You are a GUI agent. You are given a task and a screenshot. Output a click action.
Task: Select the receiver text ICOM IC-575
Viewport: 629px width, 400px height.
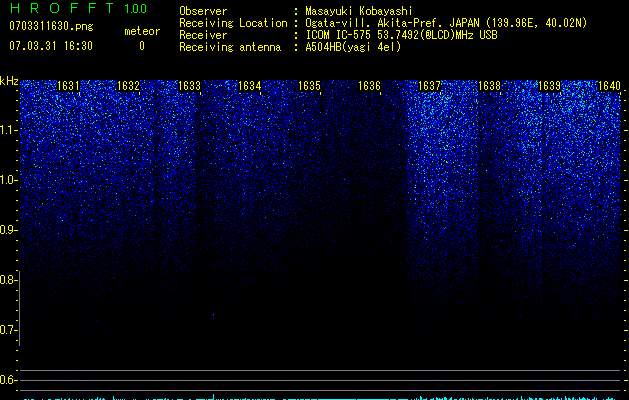tap(339, 35)
